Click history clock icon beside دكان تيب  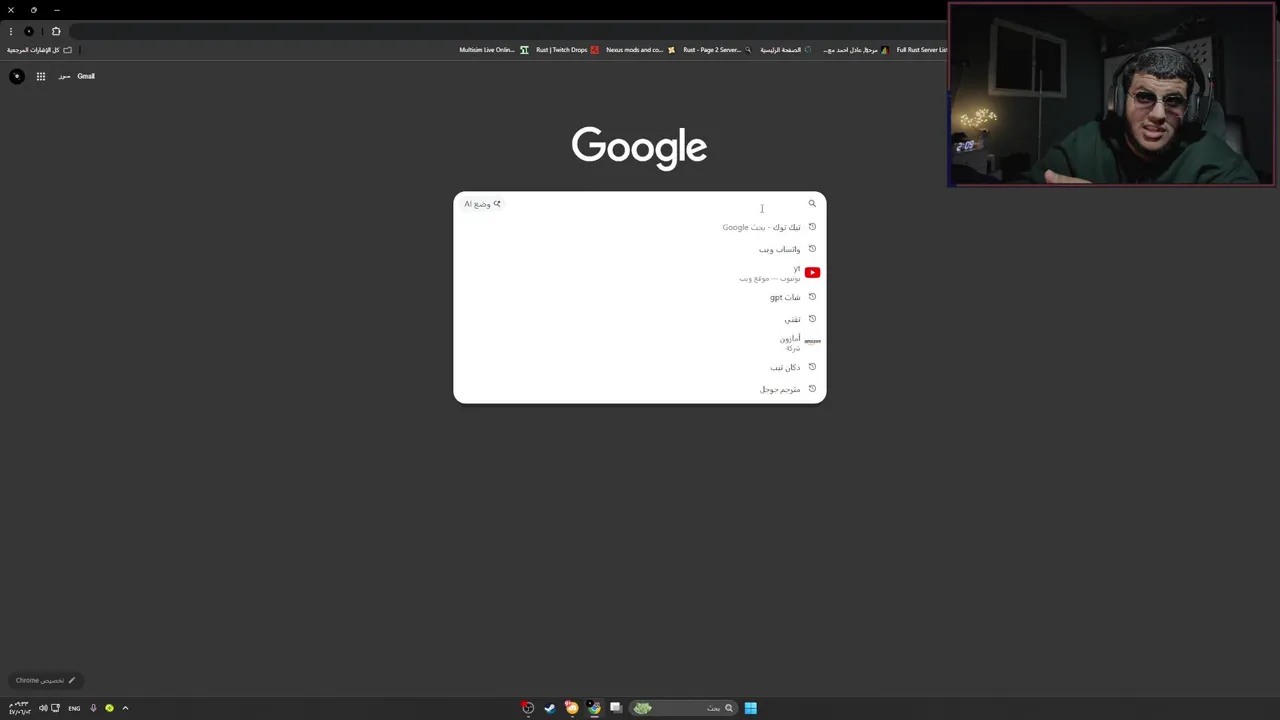coord(812,367)
